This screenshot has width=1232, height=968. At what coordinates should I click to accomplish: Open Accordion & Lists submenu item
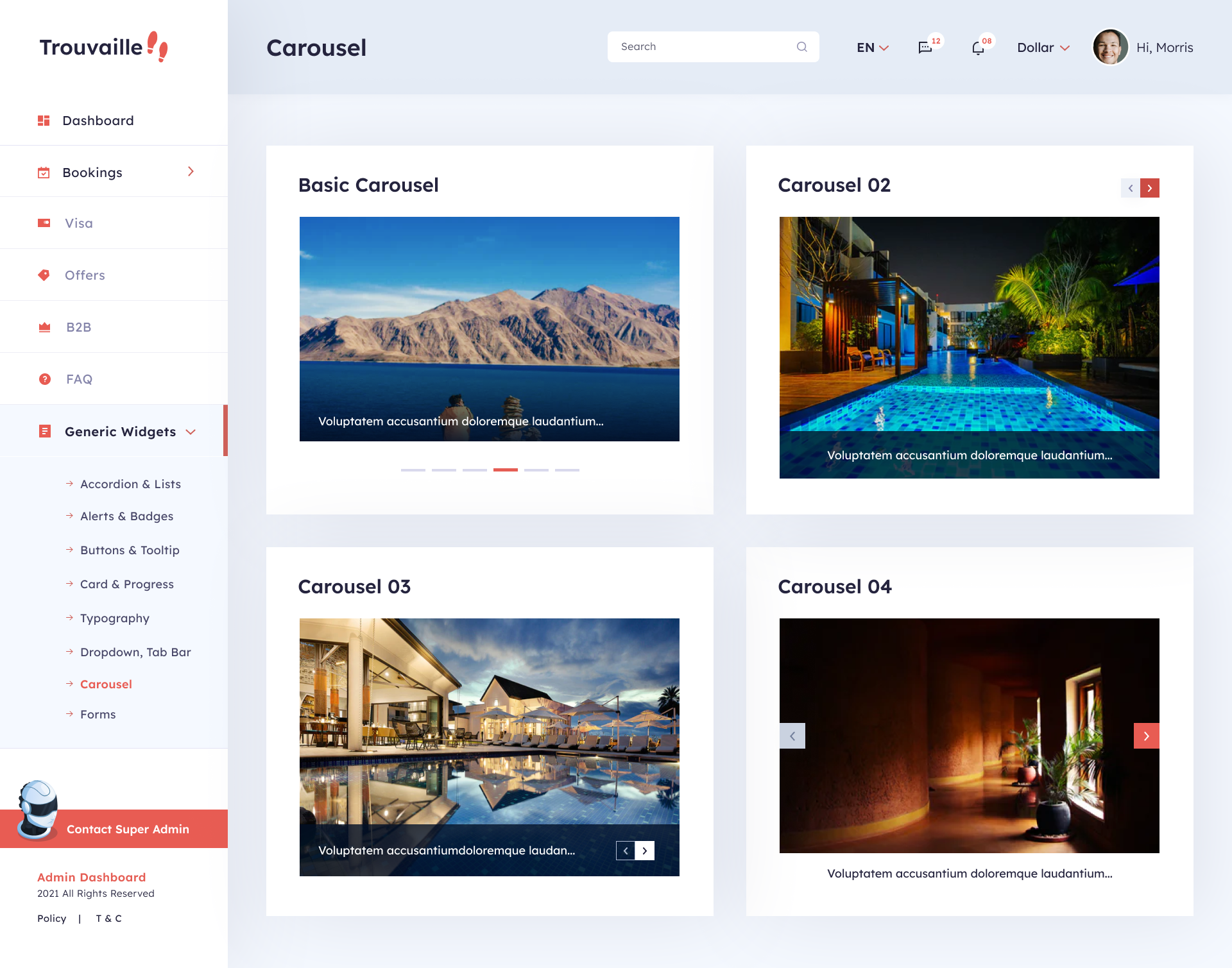pos(130,484)
